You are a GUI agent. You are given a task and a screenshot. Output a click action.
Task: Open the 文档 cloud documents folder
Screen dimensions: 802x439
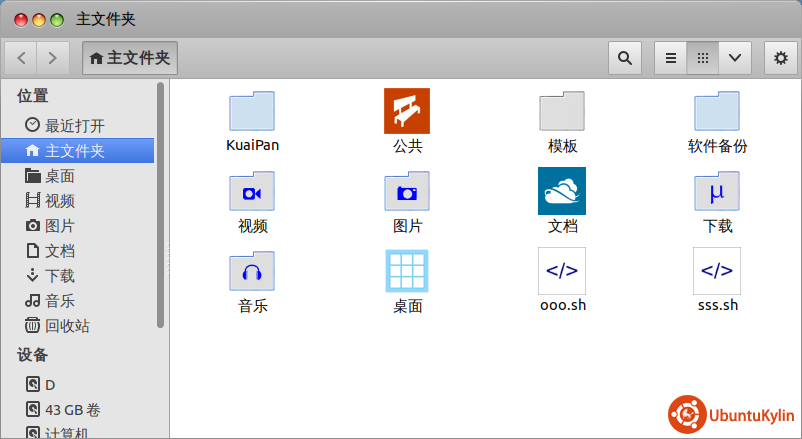[562, 191]
